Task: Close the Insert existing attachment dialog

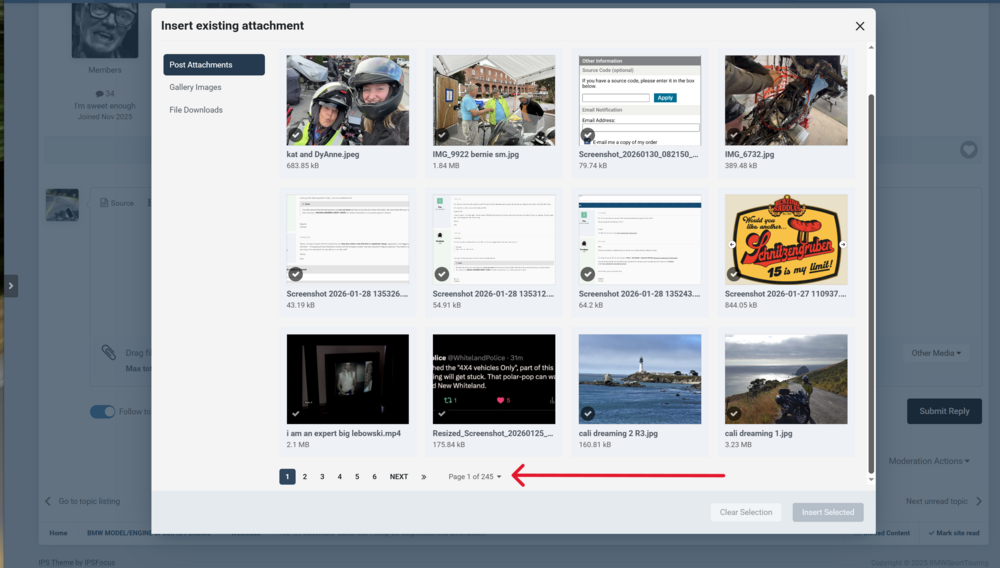Action: point(860,26)
